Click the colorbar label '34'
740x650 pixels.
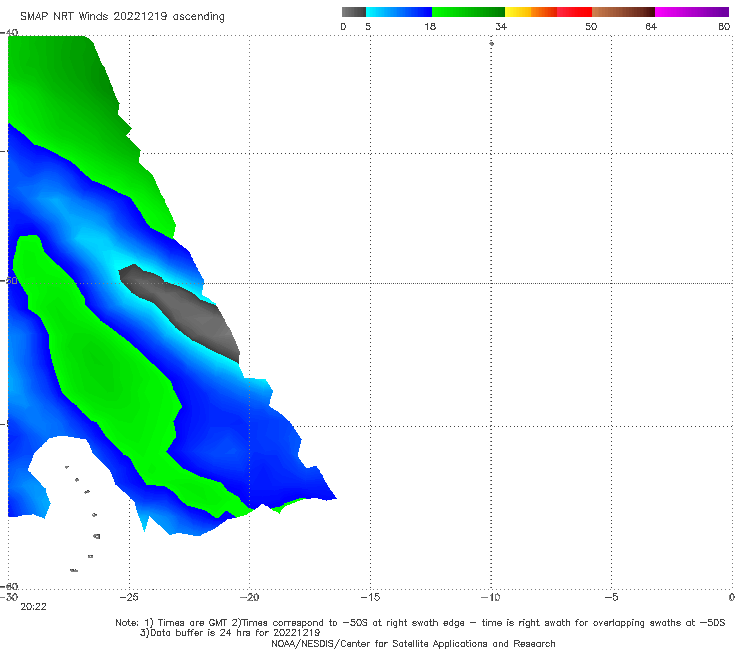pos(501,26)
